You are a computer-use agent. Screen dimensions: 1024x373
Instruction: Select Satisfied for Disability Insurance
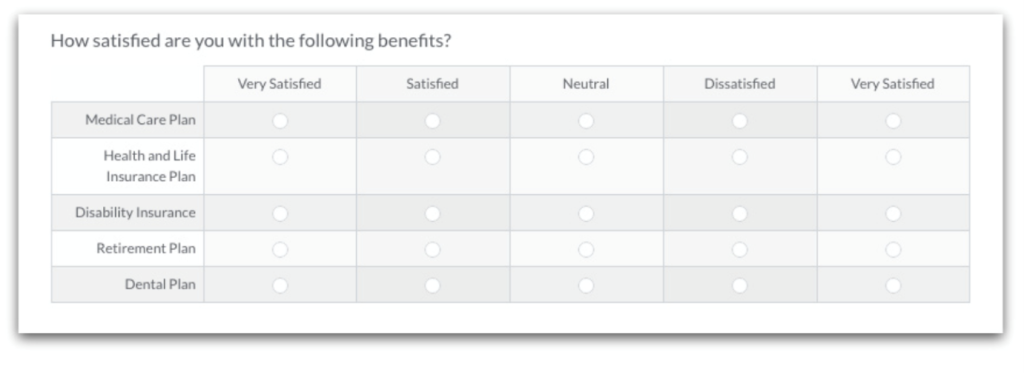tap(432, 214)
